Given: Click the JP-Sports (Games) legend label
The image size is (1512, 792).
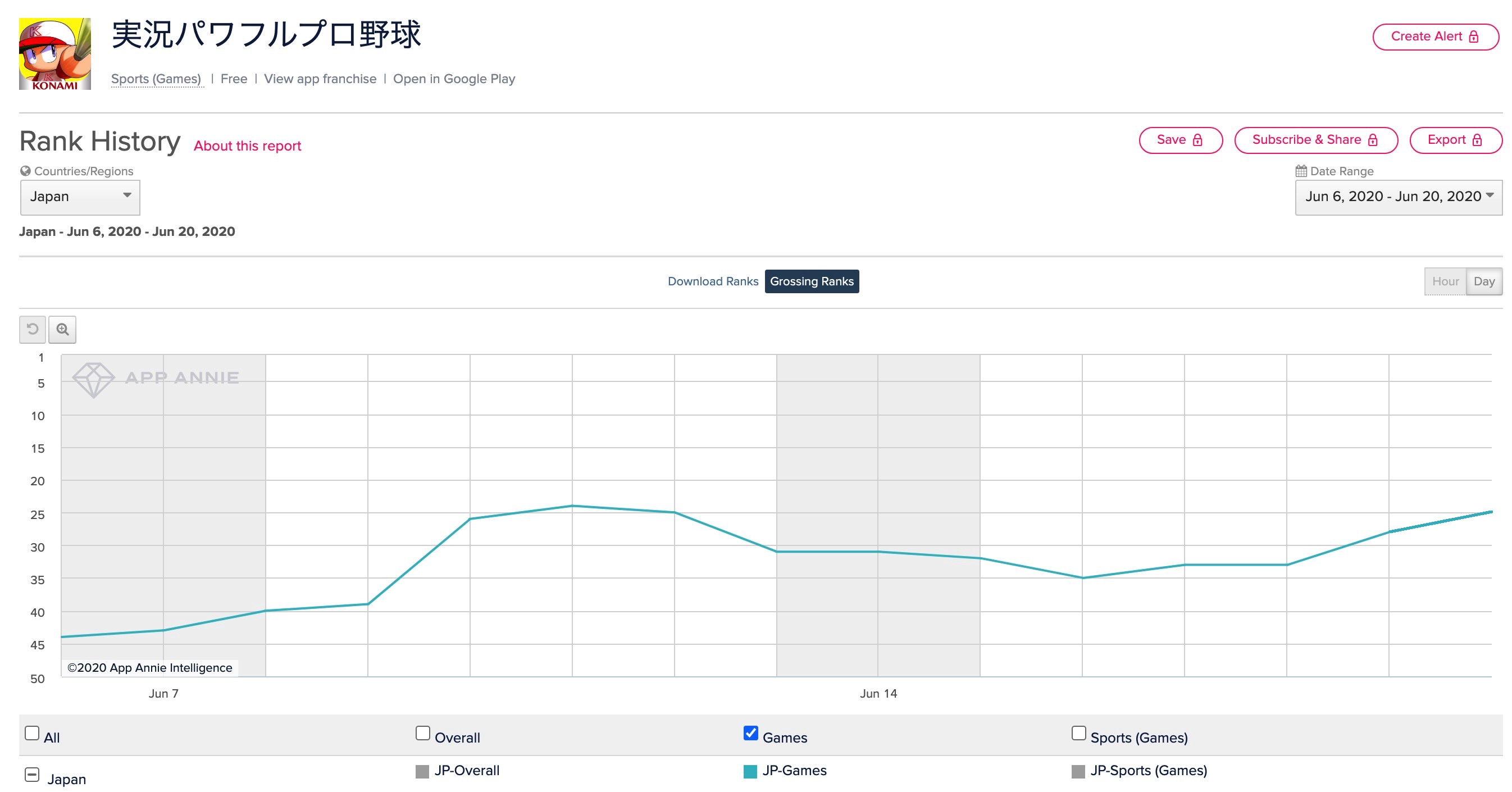Looking at the screenshot, I should (x=1149, y=771).
